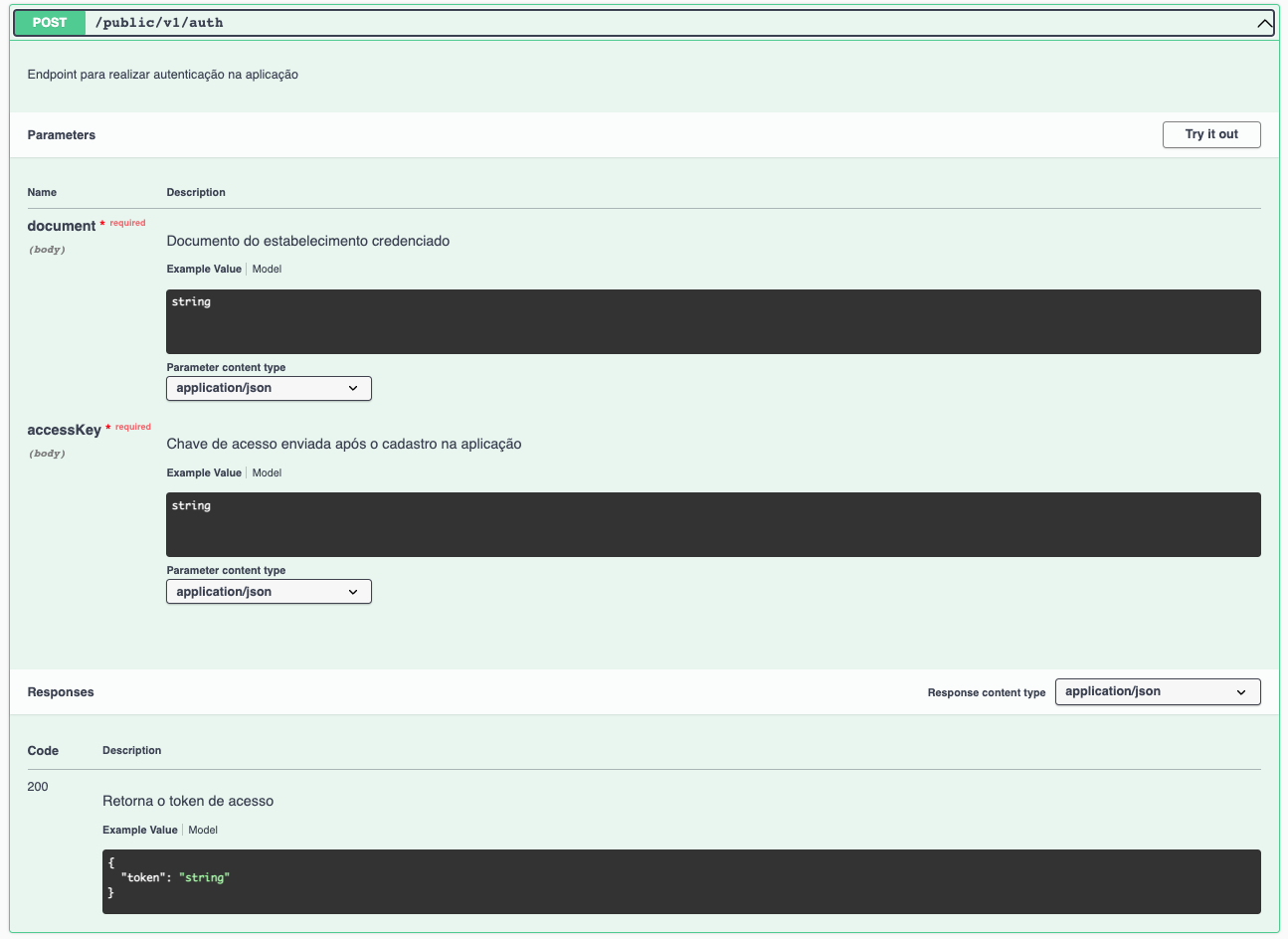Click the /public/v1/auth endpoint path
This screenshot has width=1288, height=939.
pyautogui.click(x=159, y=23)
